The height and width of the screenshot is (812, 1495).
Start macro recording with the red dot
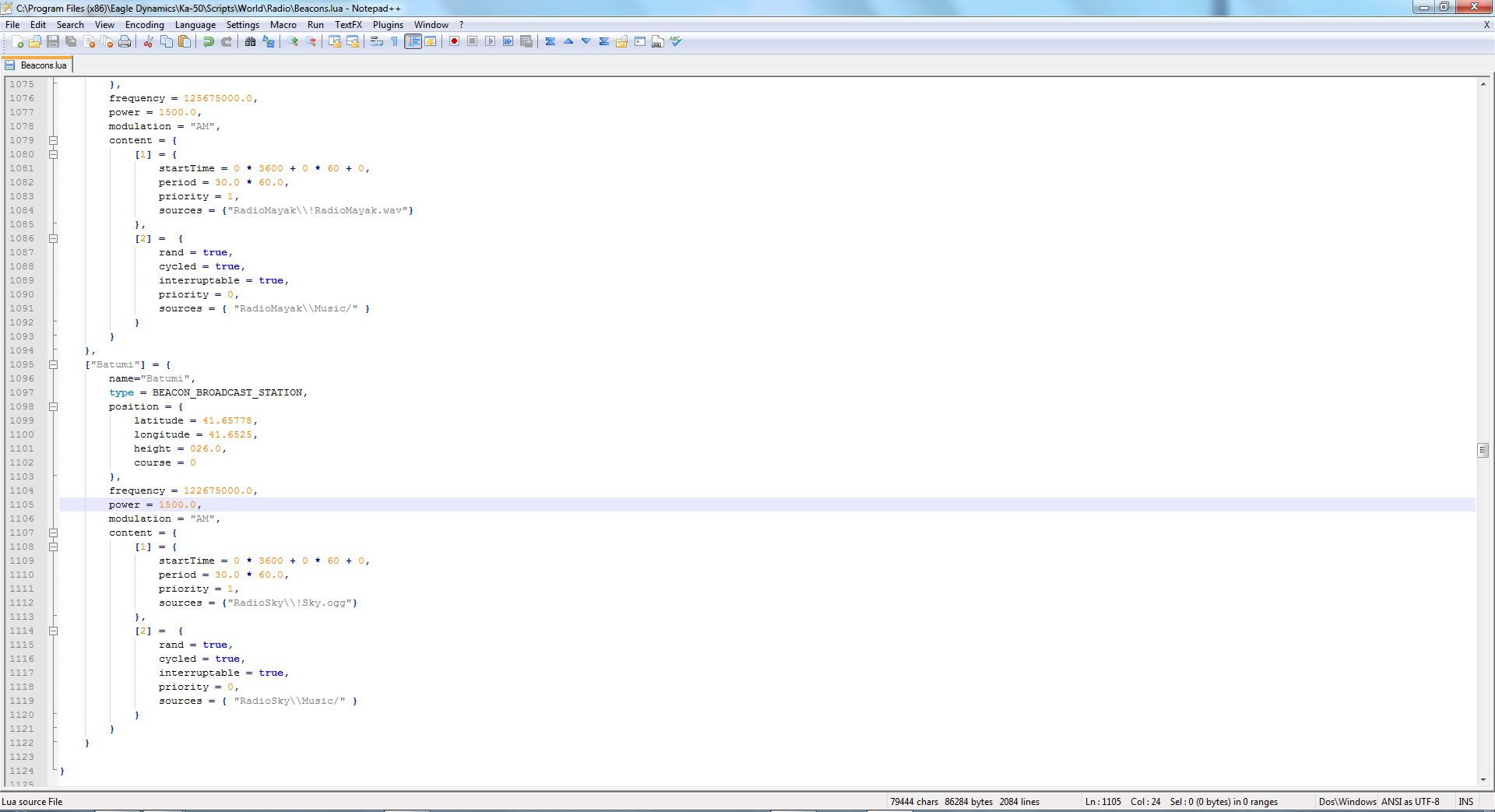pyautogui.click(x=454, y=42)
